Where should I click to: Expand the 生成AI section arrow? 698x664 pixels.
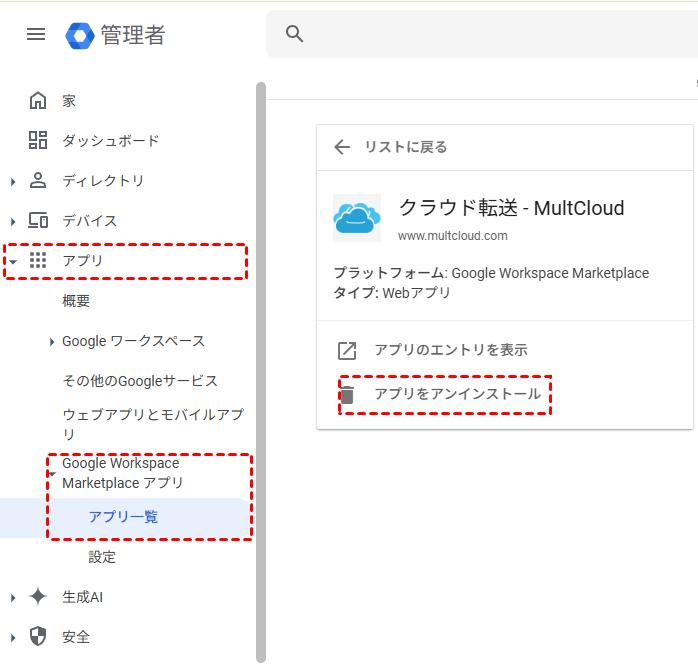point(13,598)
